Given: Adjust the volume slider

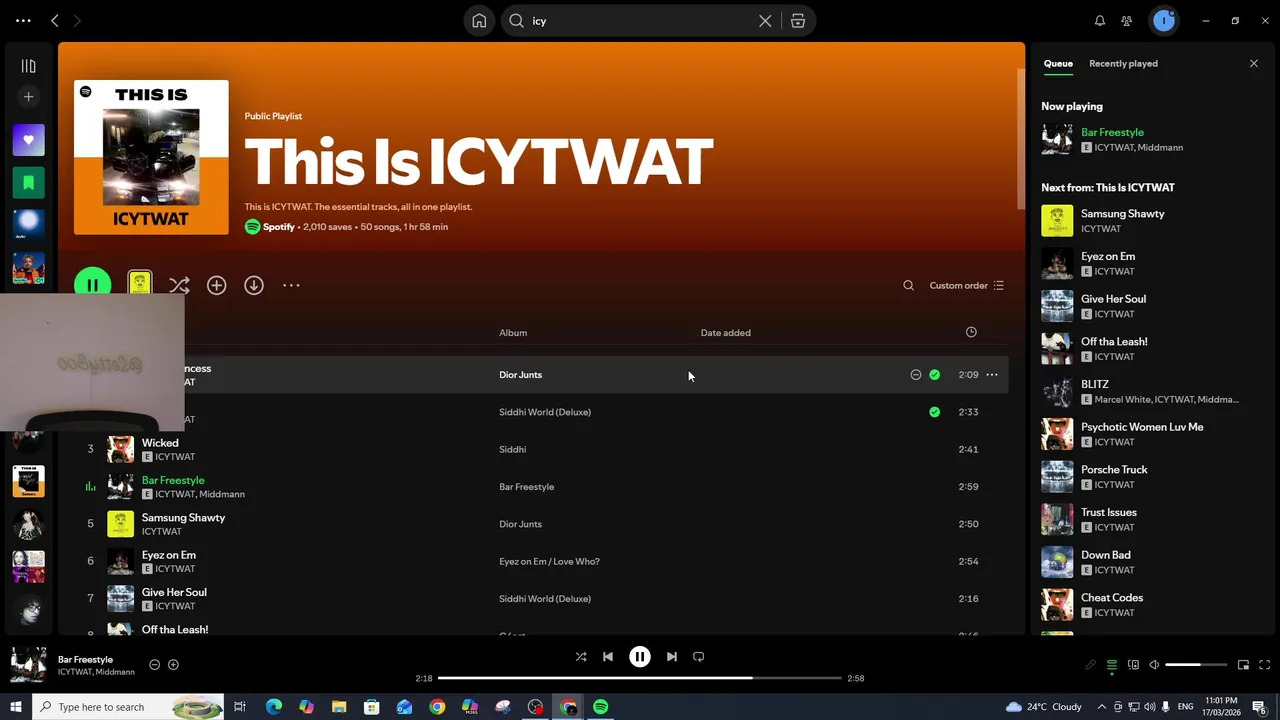Looking at the screenshot, I should [1196, 665].
